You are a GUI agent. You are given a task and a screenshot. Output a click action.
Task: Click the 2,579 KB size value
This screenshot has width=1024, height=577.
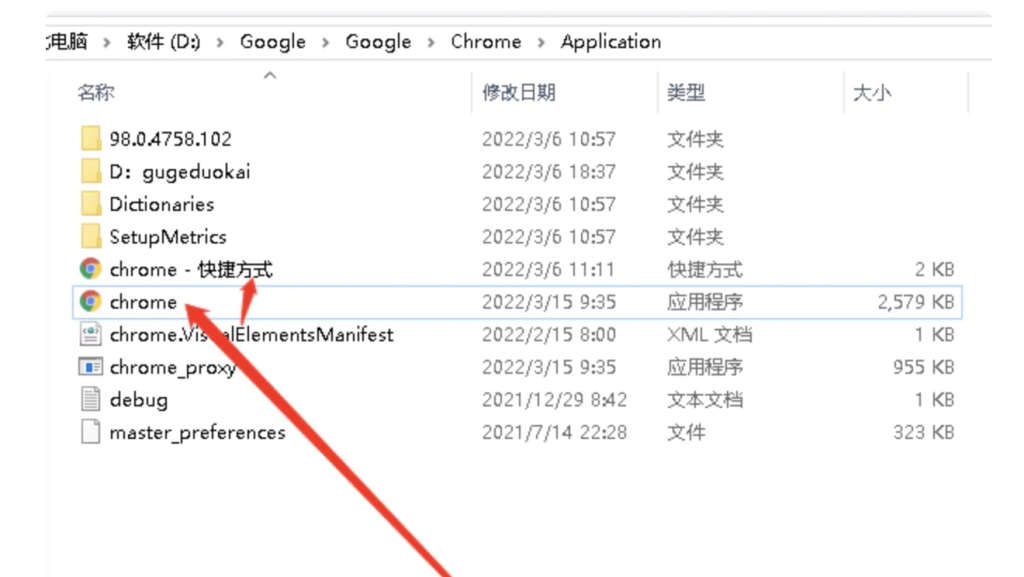coord(916,302)
